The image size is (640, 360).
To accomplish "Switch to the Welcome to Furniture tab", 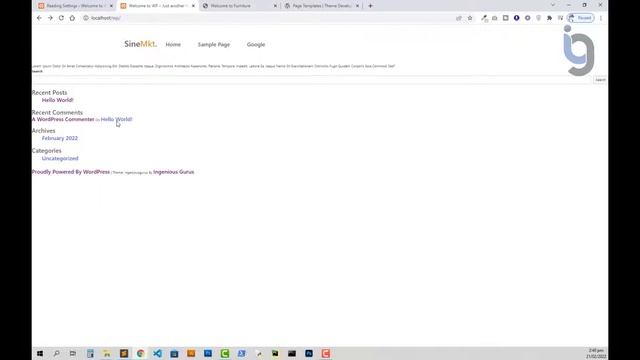I will [x=240, y=6].
